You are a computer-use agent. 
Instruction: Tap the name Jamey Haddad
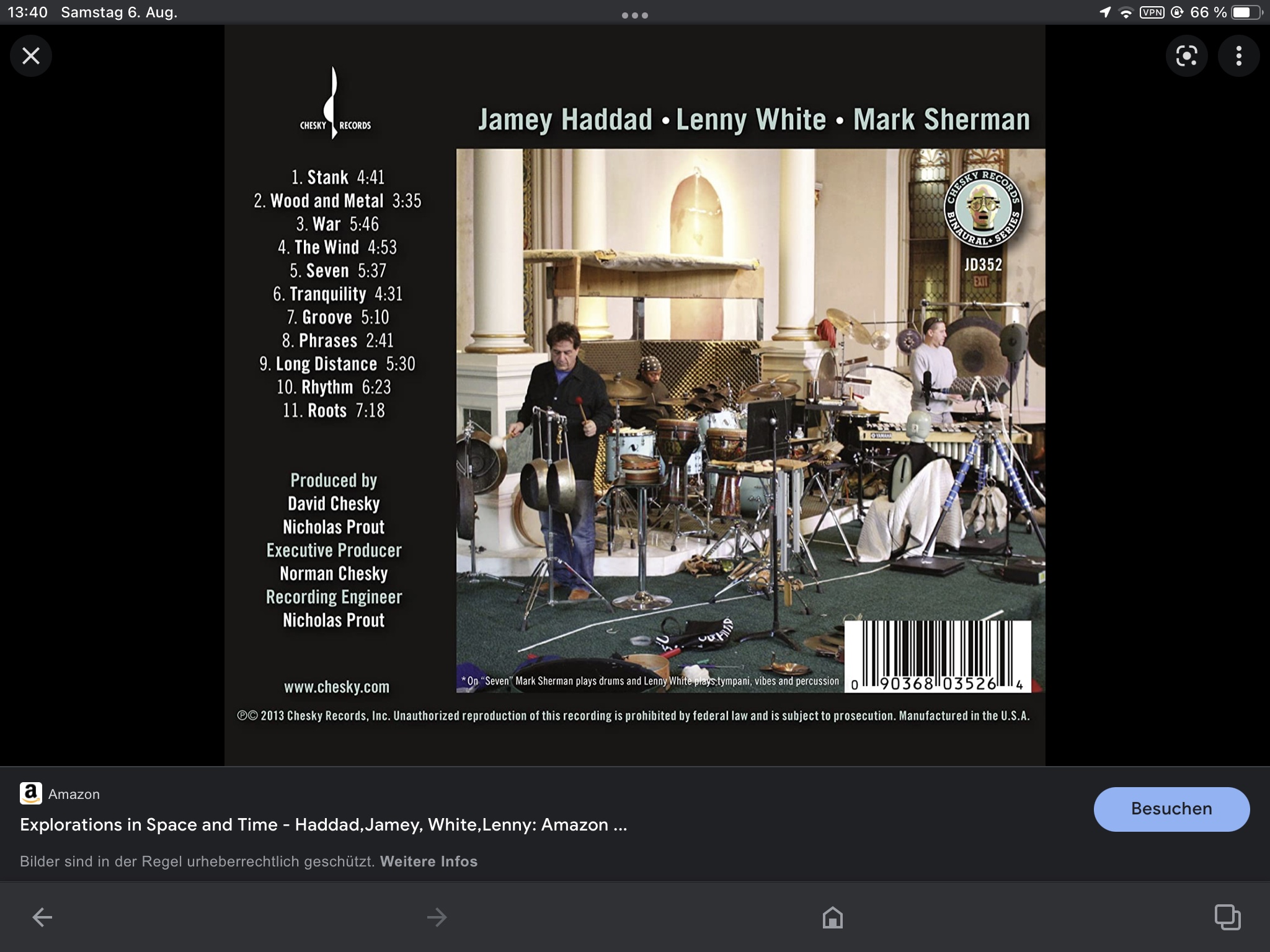click(565, 120)
